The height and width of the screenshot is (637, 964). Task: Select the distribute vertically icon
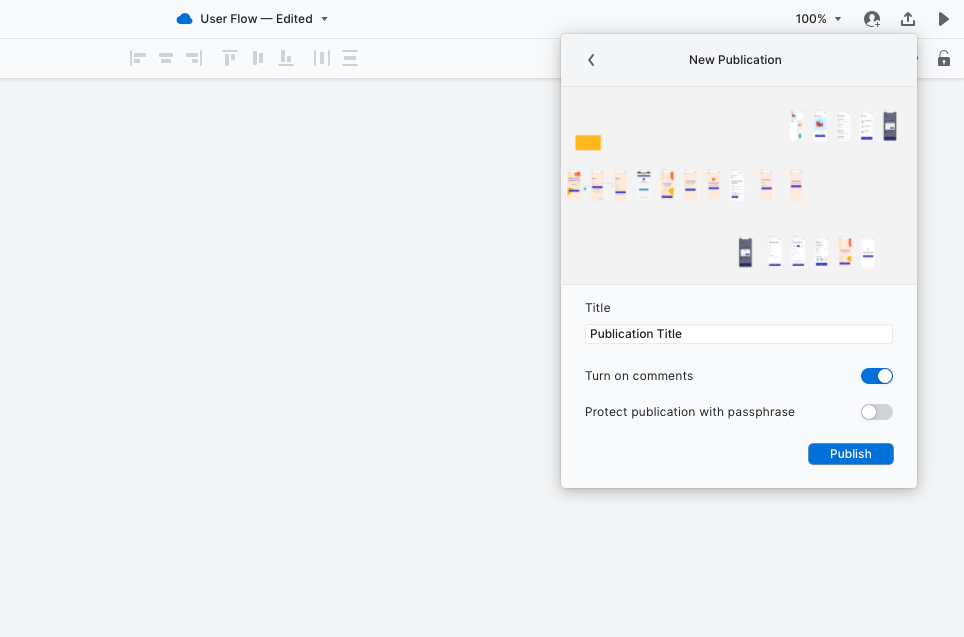[349, 58]
